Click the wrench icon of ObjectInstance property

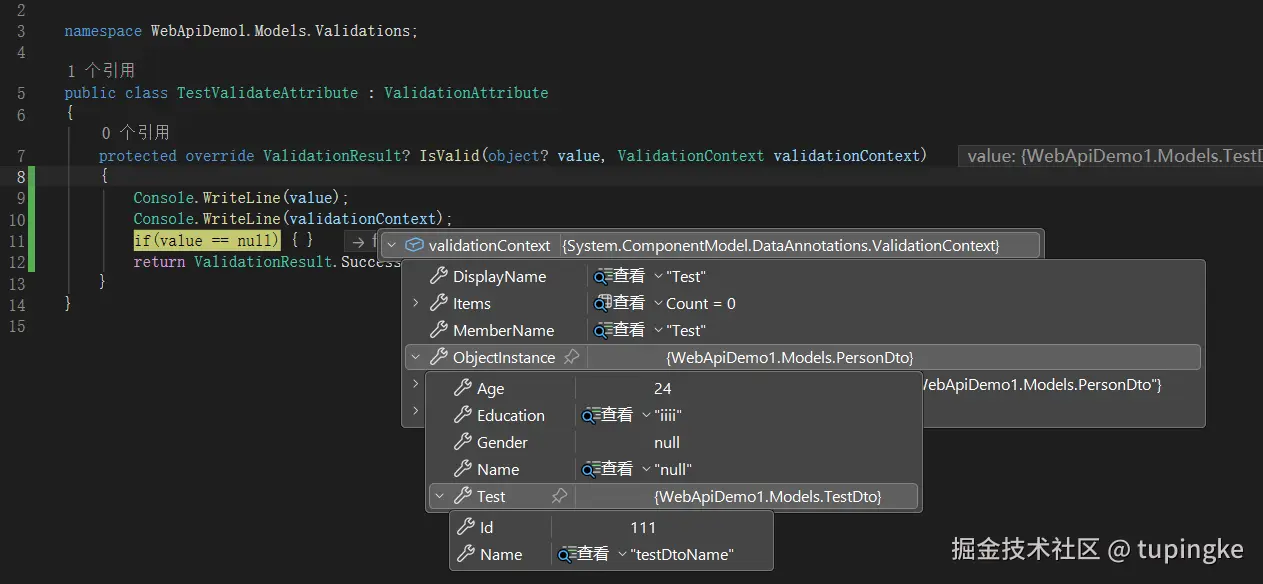pos(438,357)
